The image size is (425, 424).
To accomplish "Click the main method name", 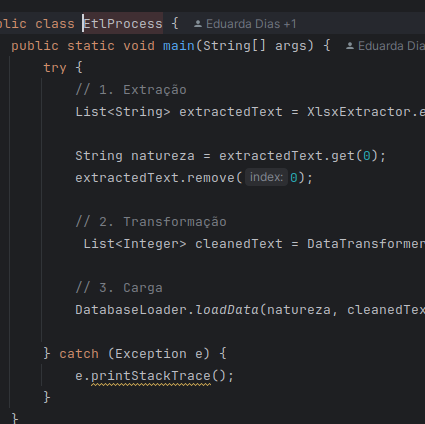I will pos(179,46).
